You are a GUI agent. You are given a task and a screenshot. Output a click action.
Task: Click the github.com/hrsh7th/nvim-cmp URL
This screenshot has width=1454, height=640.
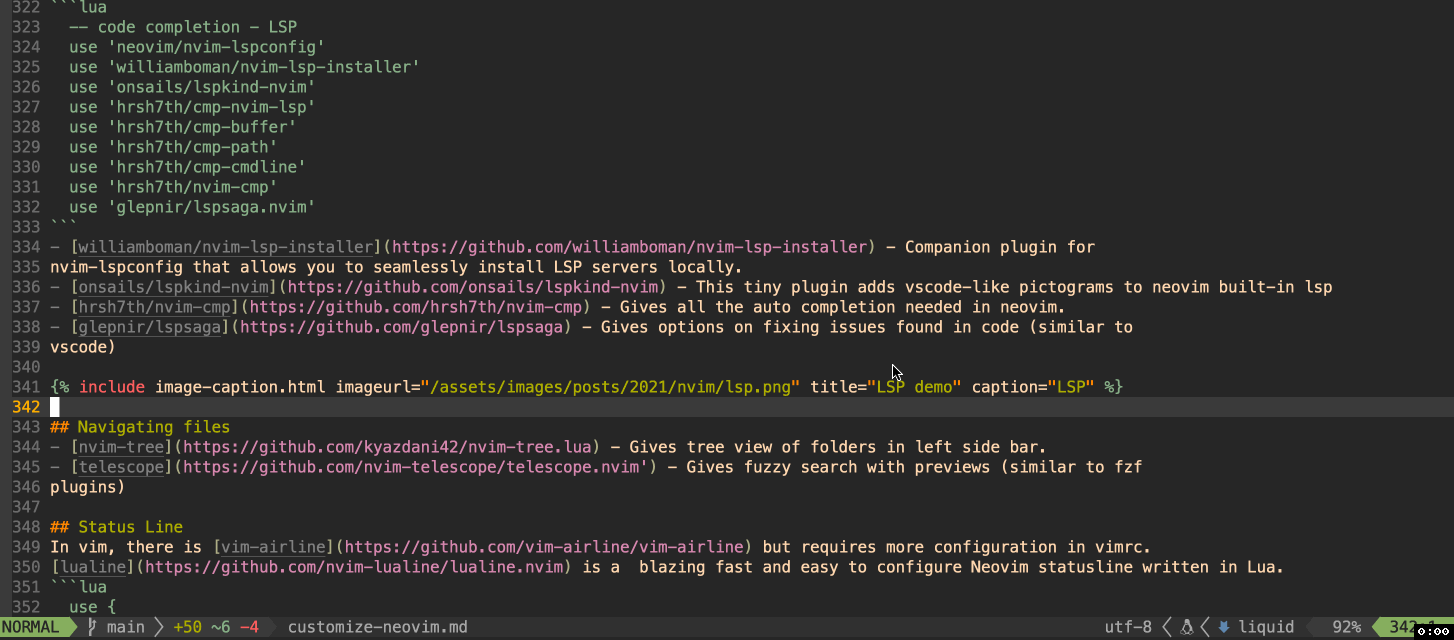(x=416, y=307)
